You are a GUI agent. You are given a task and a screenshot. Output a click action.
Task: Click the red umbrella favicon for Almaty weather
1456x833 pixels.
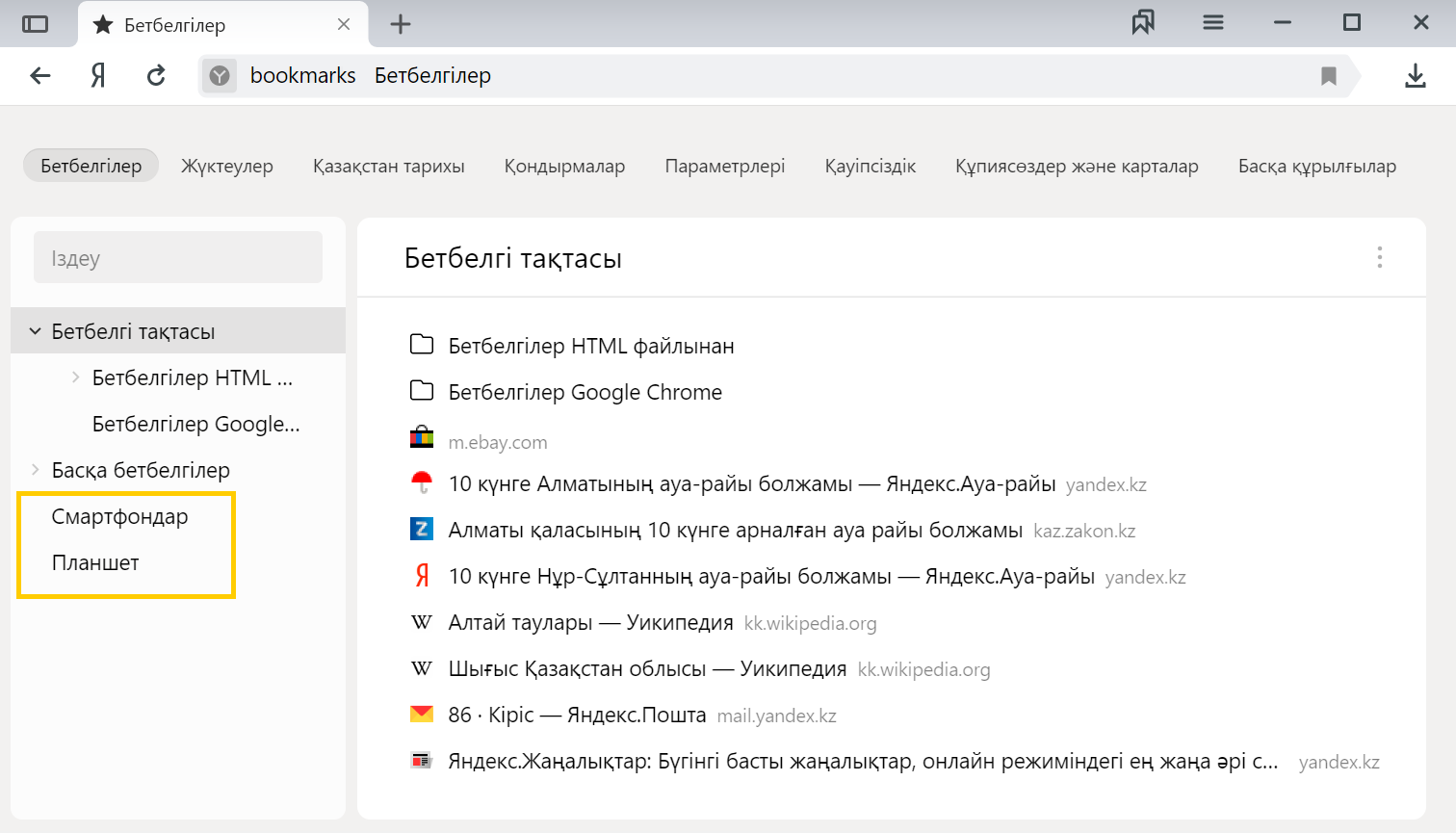click(422, 483)
